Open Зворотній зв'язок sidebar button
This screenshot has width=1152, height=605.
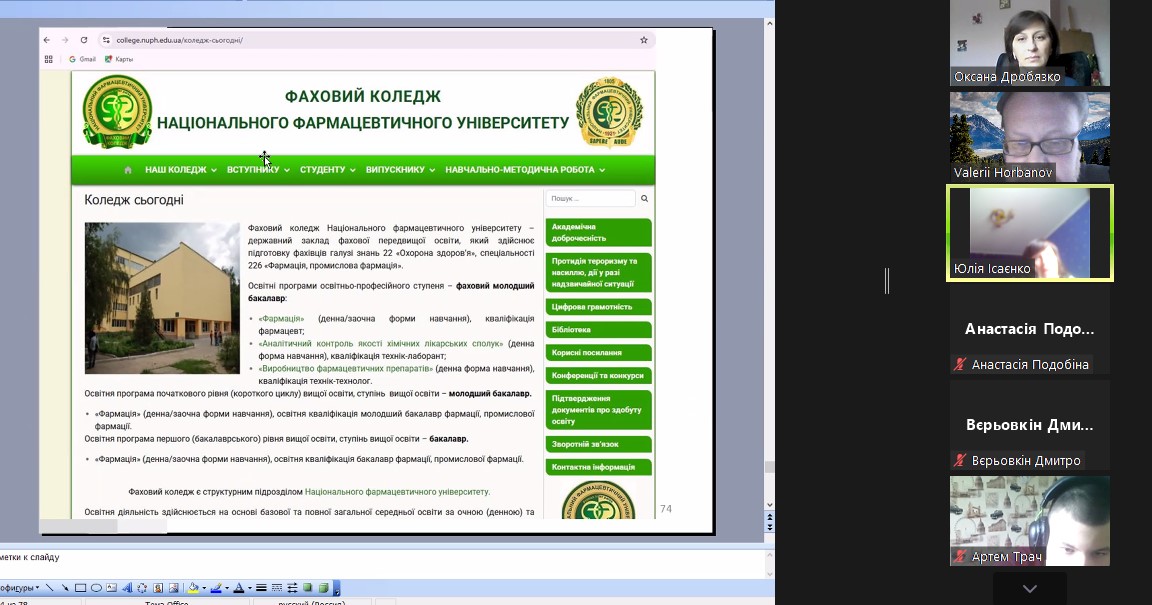pyautogui.click(x=598, y=444)
